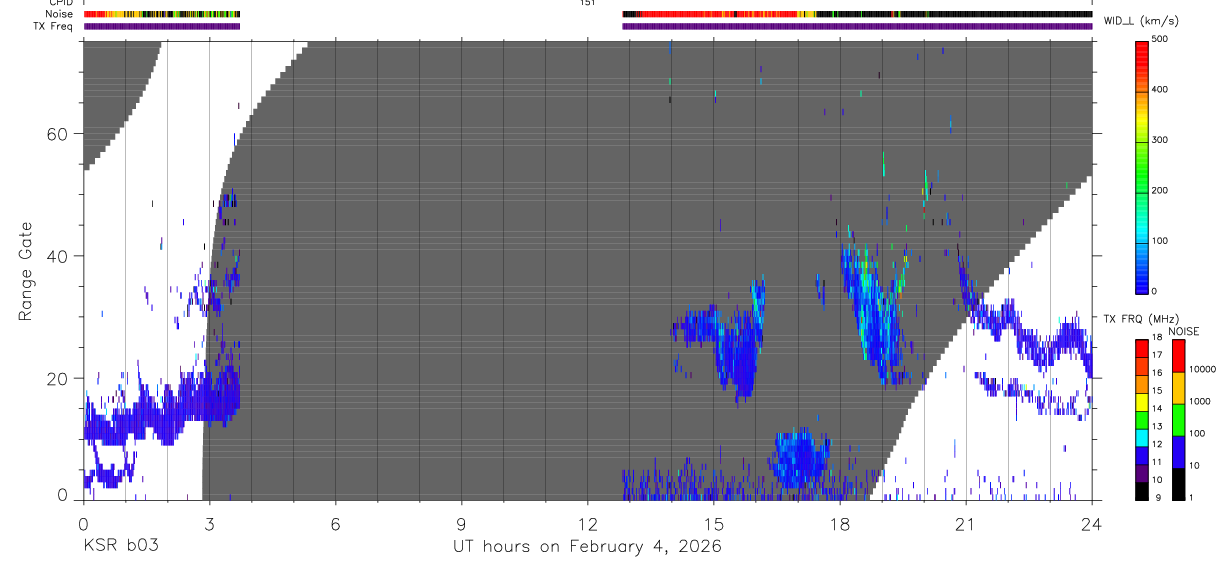Screen dimensions: 1228x567
Task: Click the TX frequency color scale bar
Action: click(x=1142, y=420)
